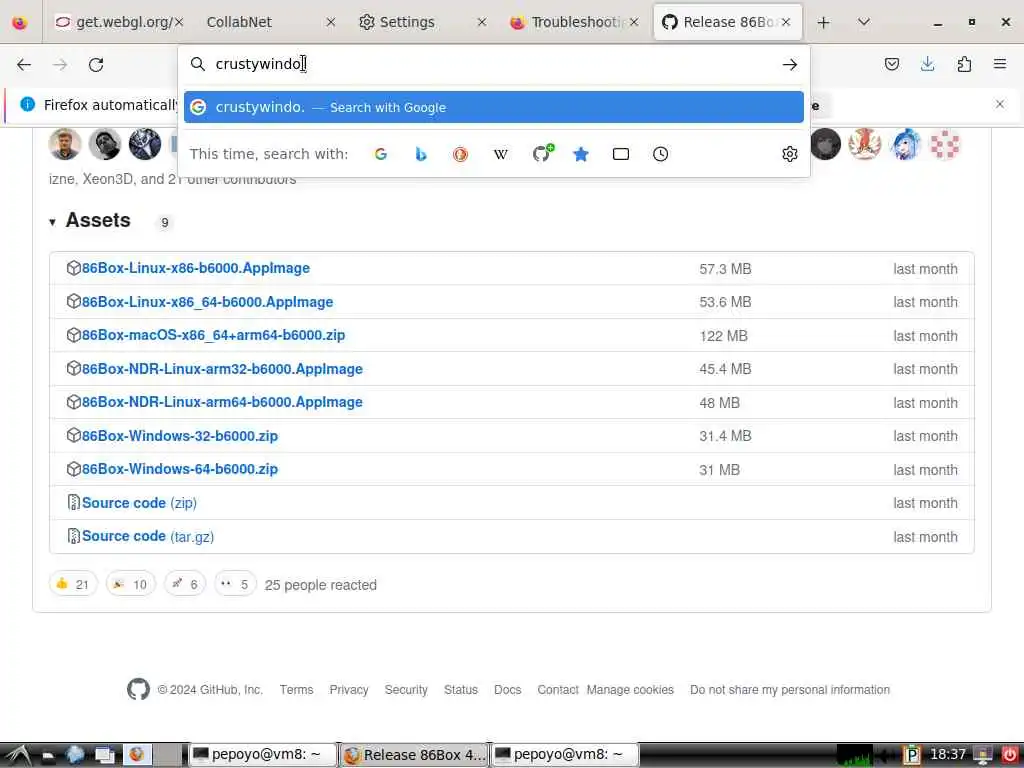This screenshot has height=768, width=1024.
Task: Close the Settings tab
Action: pyautogui.click(x=482, y=22)
